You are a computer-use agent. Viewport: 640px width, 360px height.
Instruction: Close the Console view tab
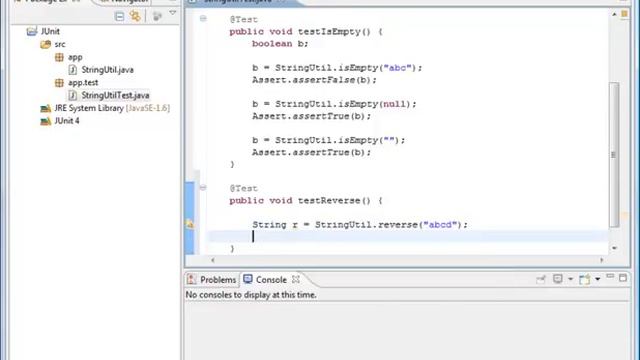click(x=296, y=279)
